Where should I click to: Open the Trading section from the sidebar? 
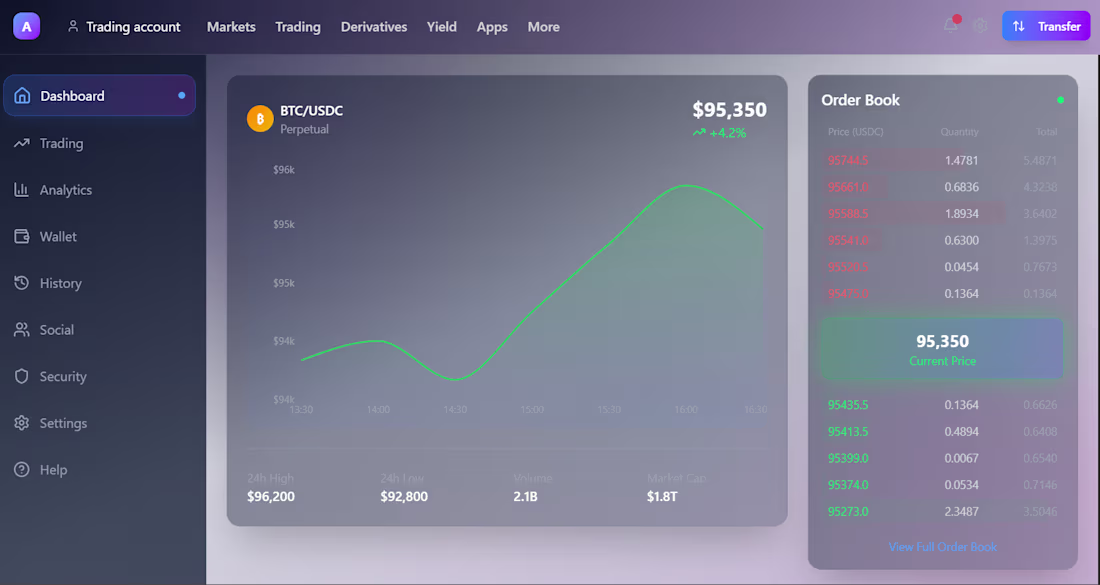pos(22,143)
